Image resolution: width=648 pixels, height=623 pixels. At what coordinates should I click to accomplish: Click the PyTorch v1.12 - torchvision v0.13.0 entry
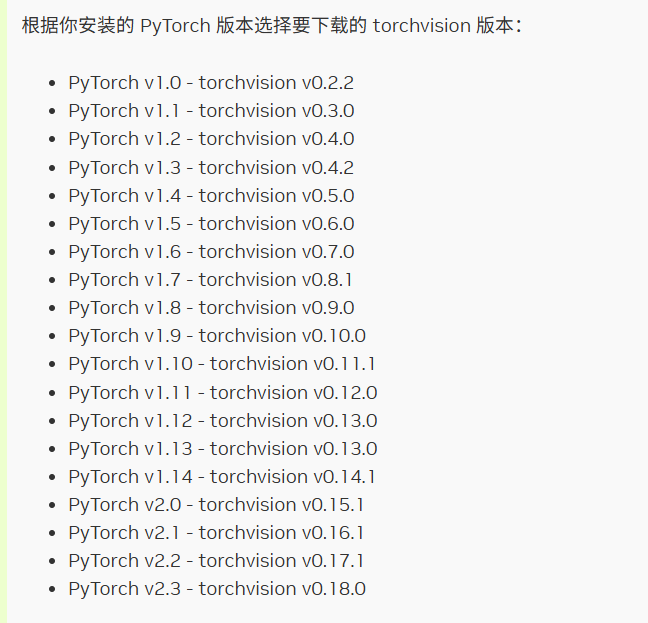tap(223, 421)
